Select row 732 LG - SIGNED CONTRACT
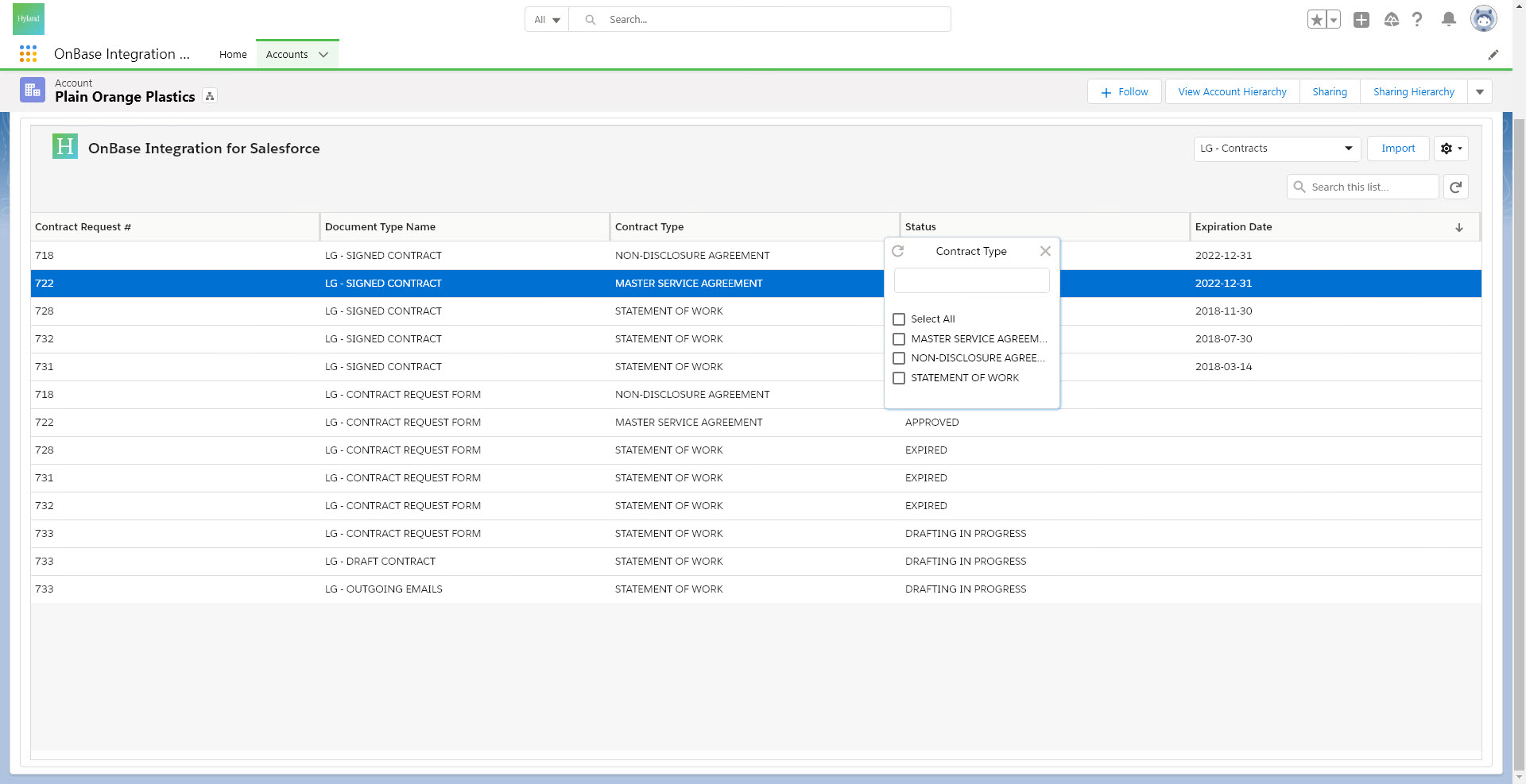 tap(756, 339)
